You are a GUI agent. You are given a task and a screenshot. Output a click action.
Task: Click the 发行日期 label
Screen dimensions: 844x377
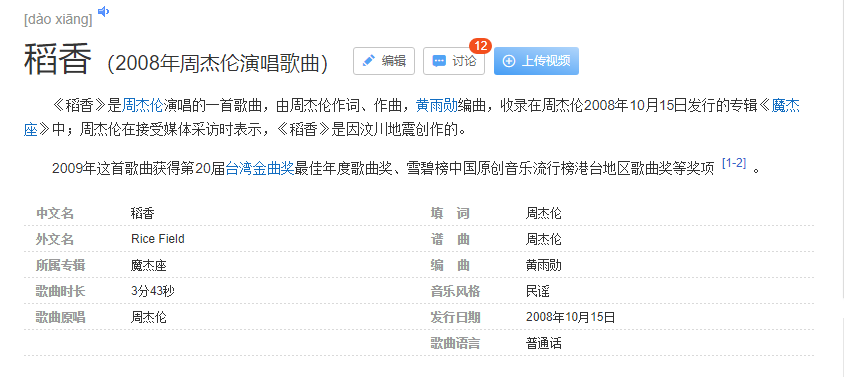pos(455,317)
